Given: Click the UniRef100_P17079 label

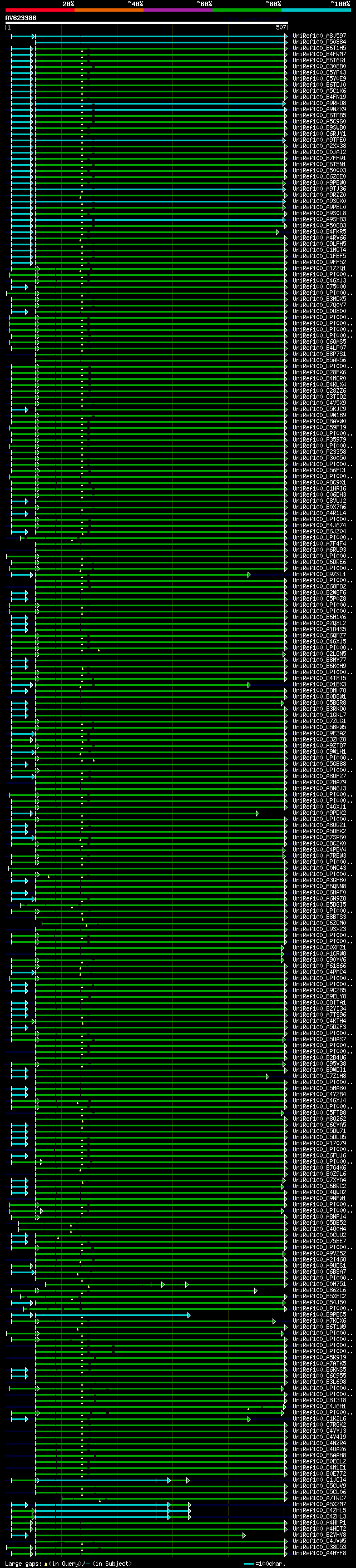Looking at the screenshot, I should coord(319,1143).
